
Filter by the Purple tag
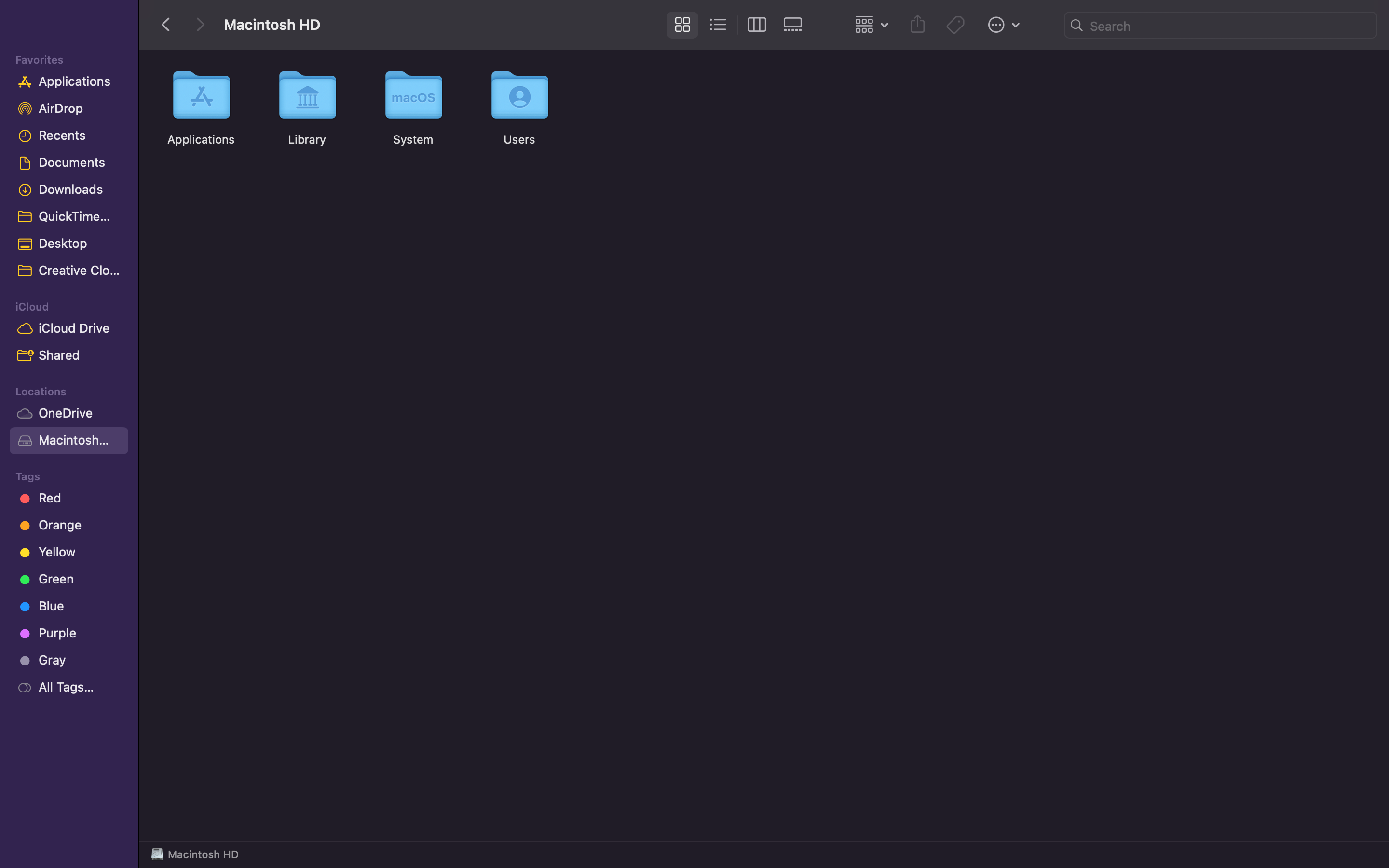pos(69,633)
